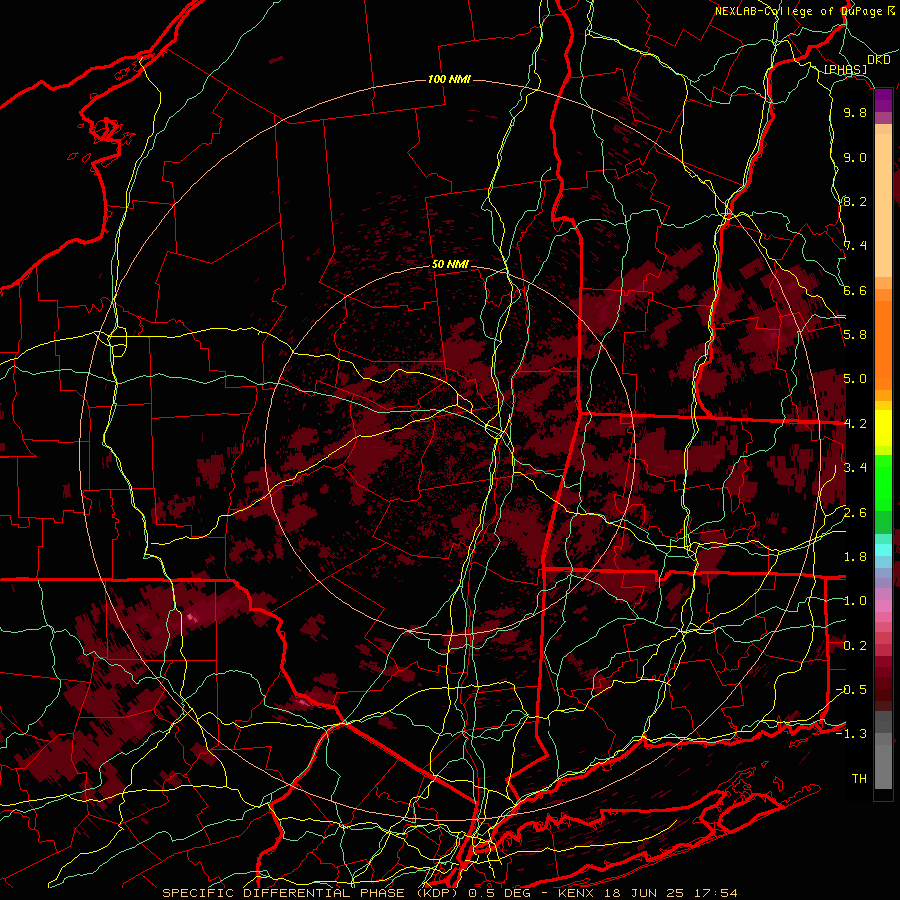Click the [PHAS] units label
Image resolution: width=900 pixels, height=900 pixels.
[x=845, y=69]
